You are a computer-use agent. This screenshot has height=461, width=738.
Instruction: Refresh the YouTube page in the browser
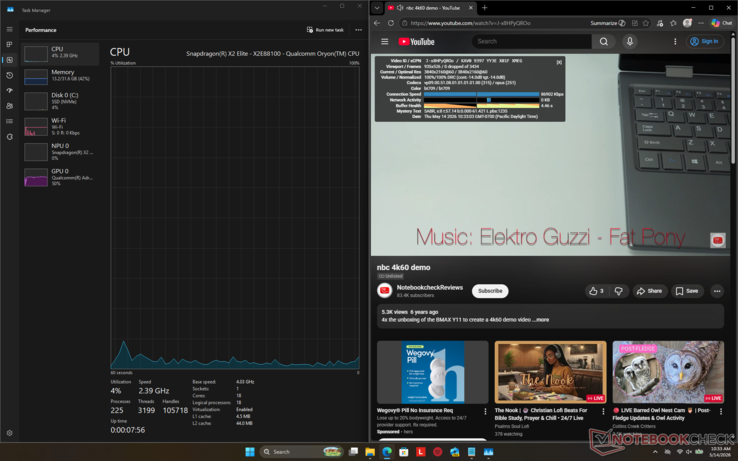pyautogui.click(x=391, y=23)
